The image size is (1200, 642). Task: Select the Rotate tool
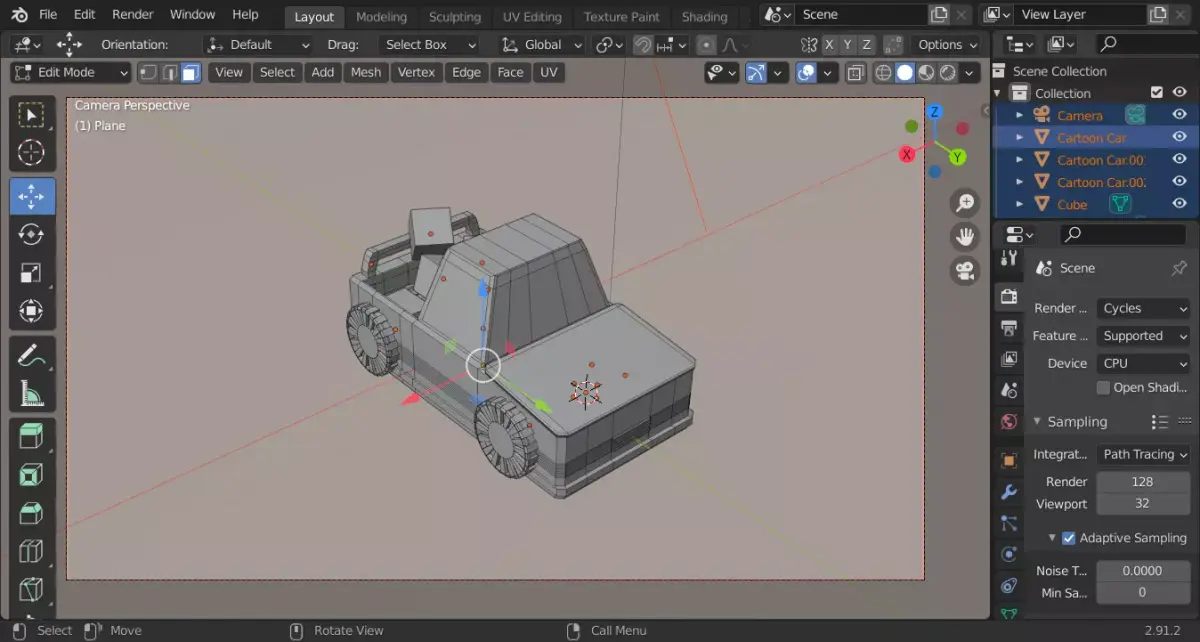tap(32, 234)
